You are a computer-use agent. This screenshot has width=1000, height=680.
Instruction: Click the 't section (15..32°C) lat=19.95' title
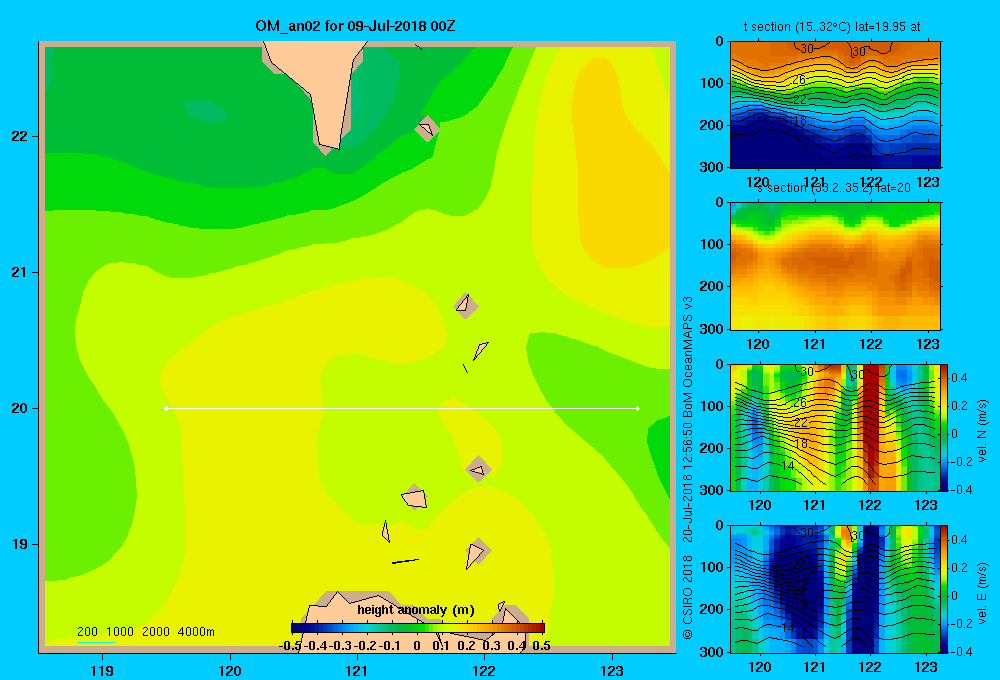(x=832, y=27)
